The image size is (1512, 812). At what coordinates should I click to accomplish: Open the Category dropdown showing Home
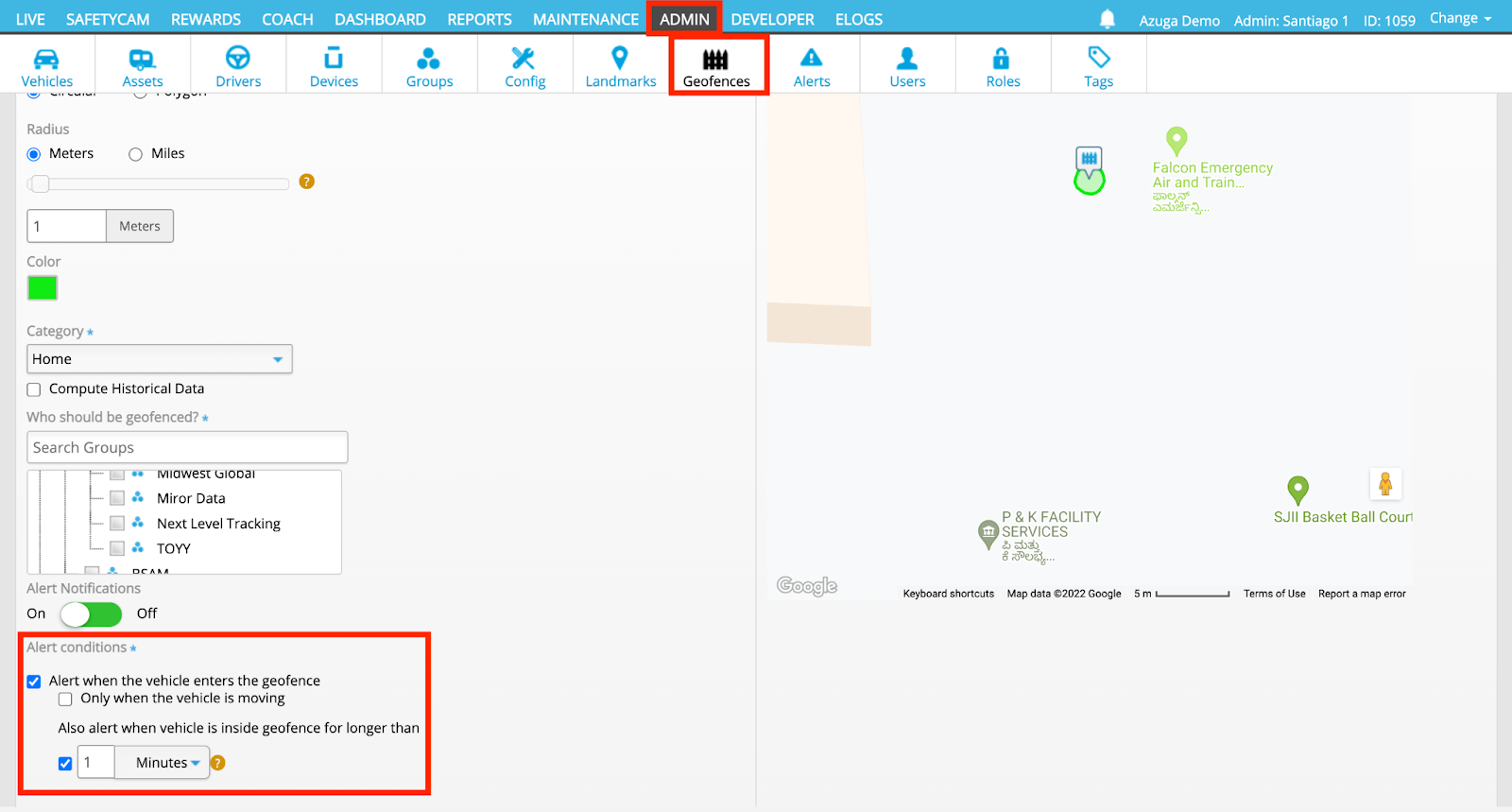160,359
